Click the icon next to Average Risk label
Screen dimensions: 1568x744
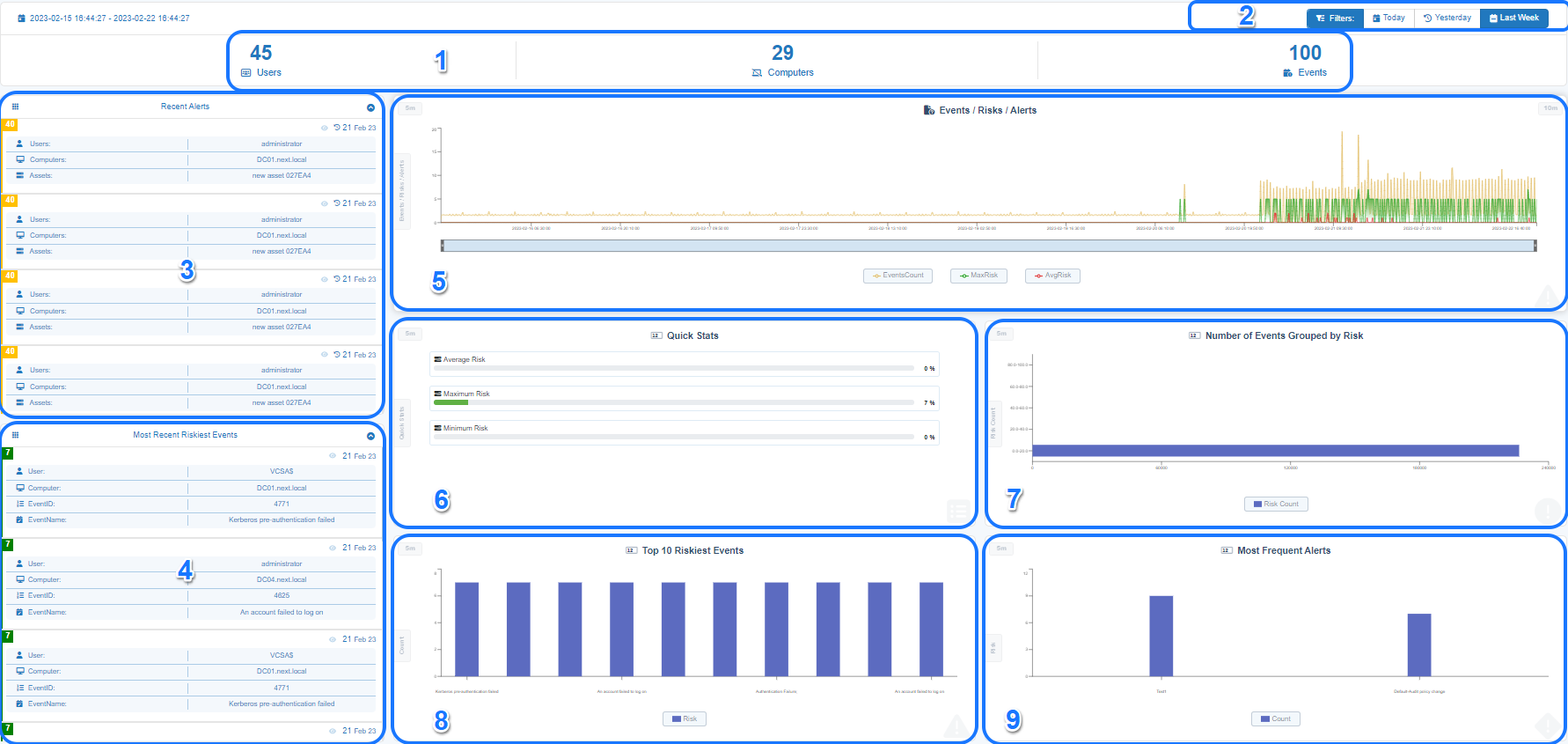click(437, 359)
